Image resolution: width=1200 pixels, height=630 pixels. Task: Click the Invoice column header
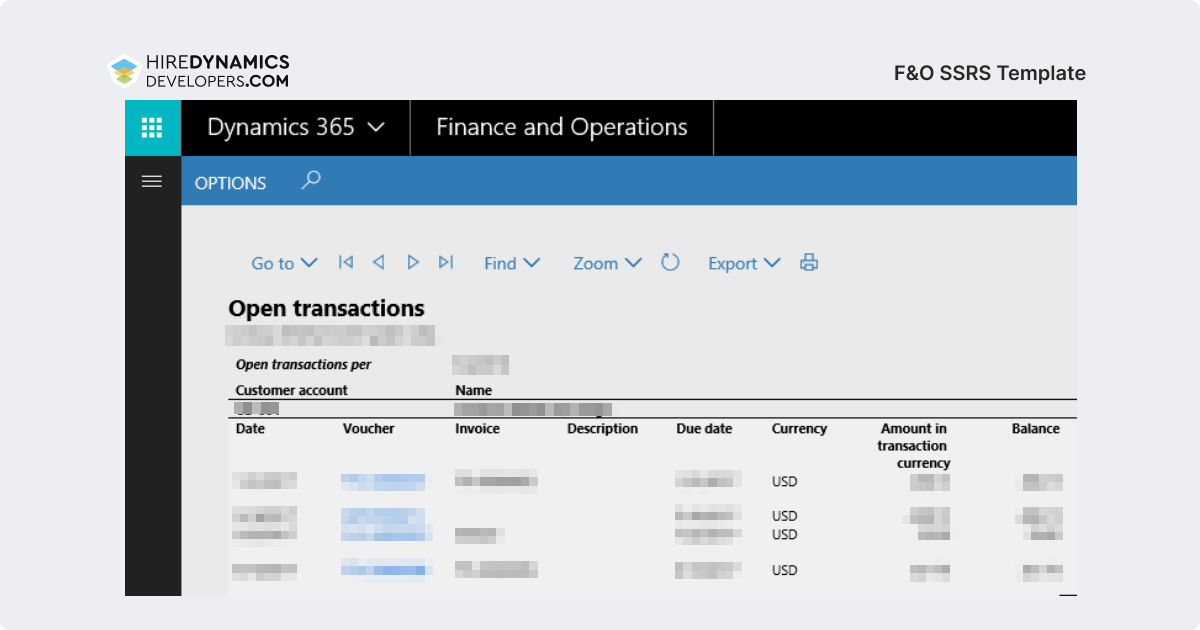pos(477,429)
